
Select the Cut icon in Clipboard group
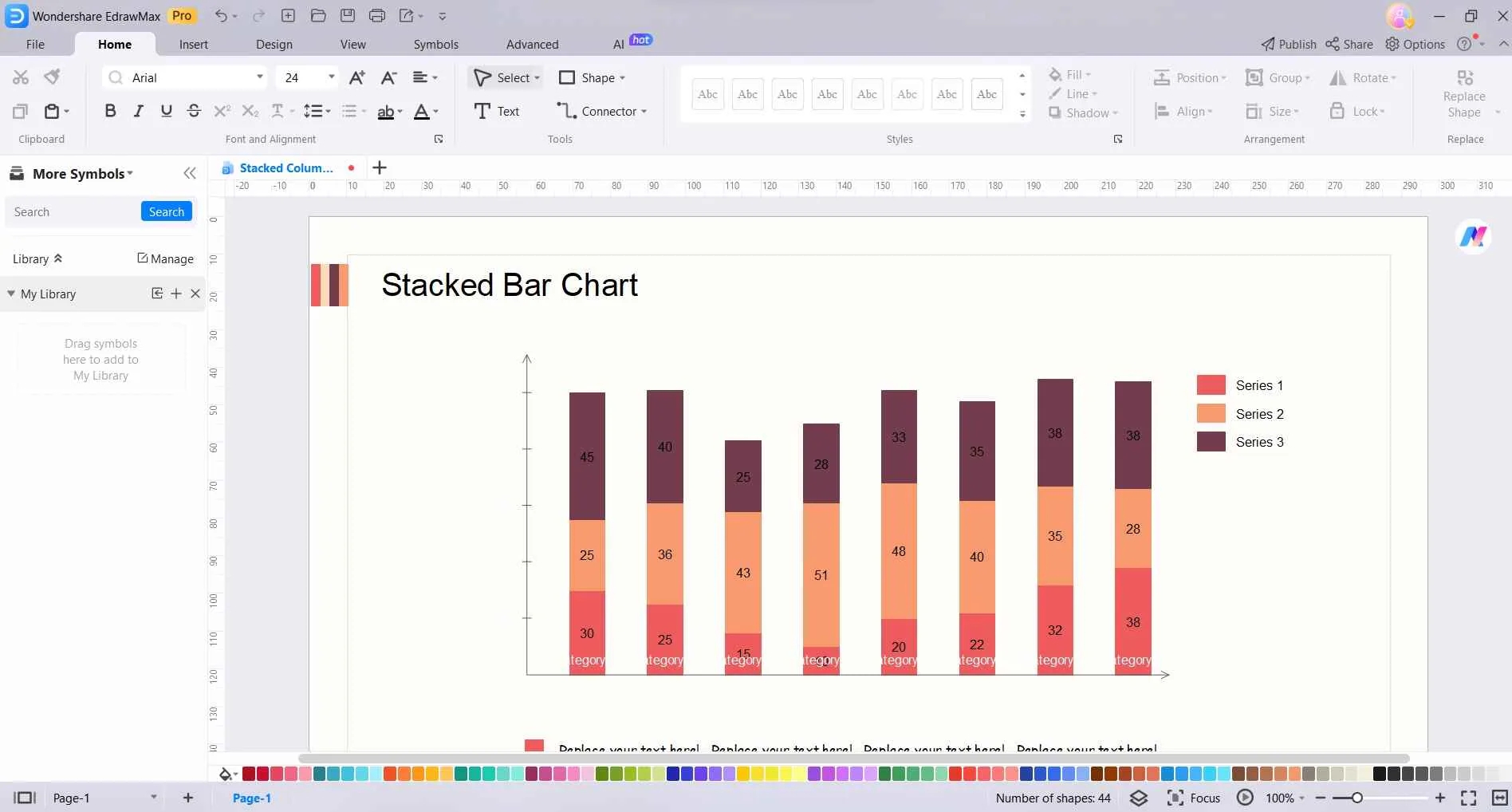[20, 76]
